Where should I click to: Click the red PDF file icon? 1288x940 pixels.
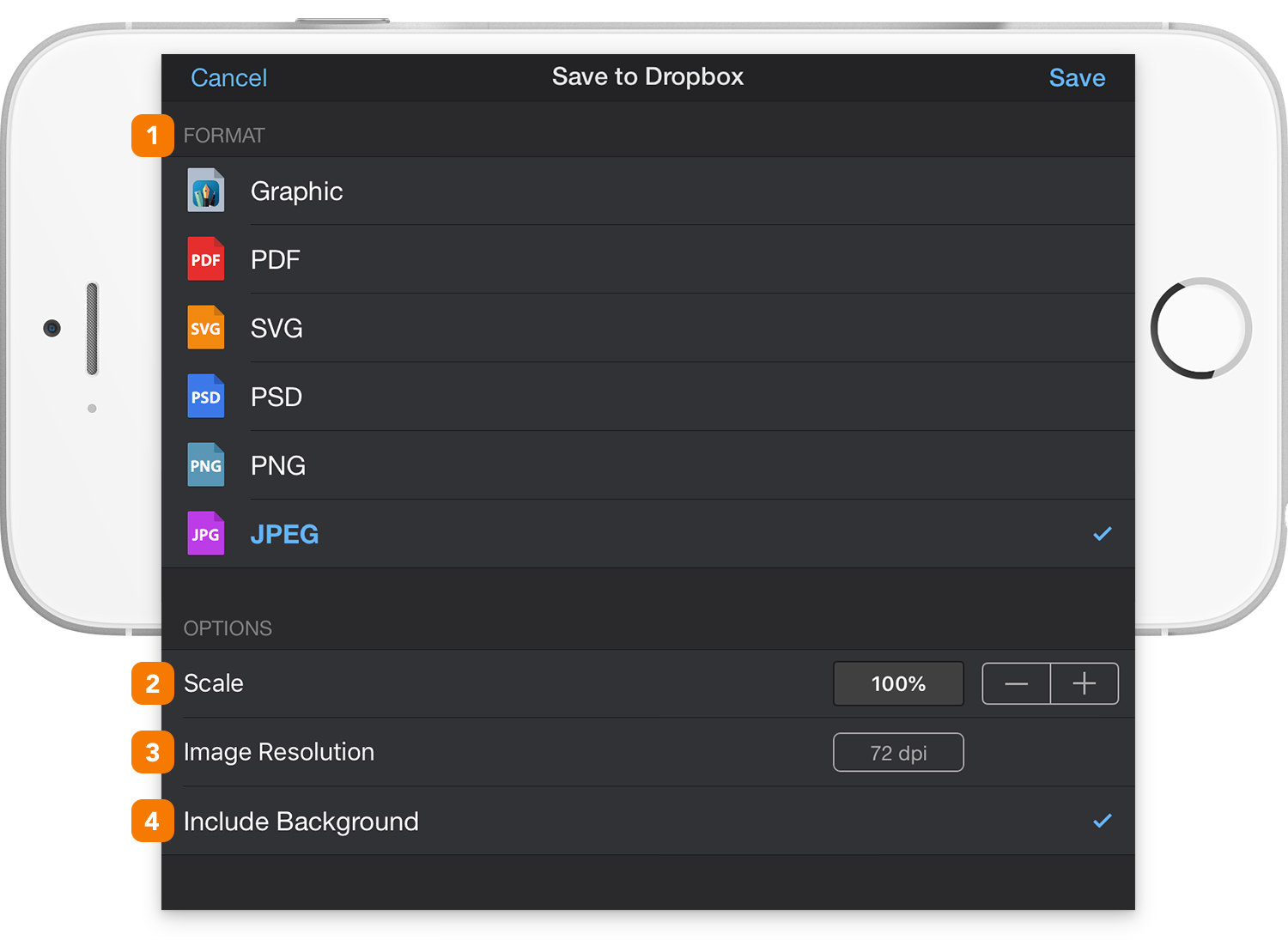click(206, 259)
